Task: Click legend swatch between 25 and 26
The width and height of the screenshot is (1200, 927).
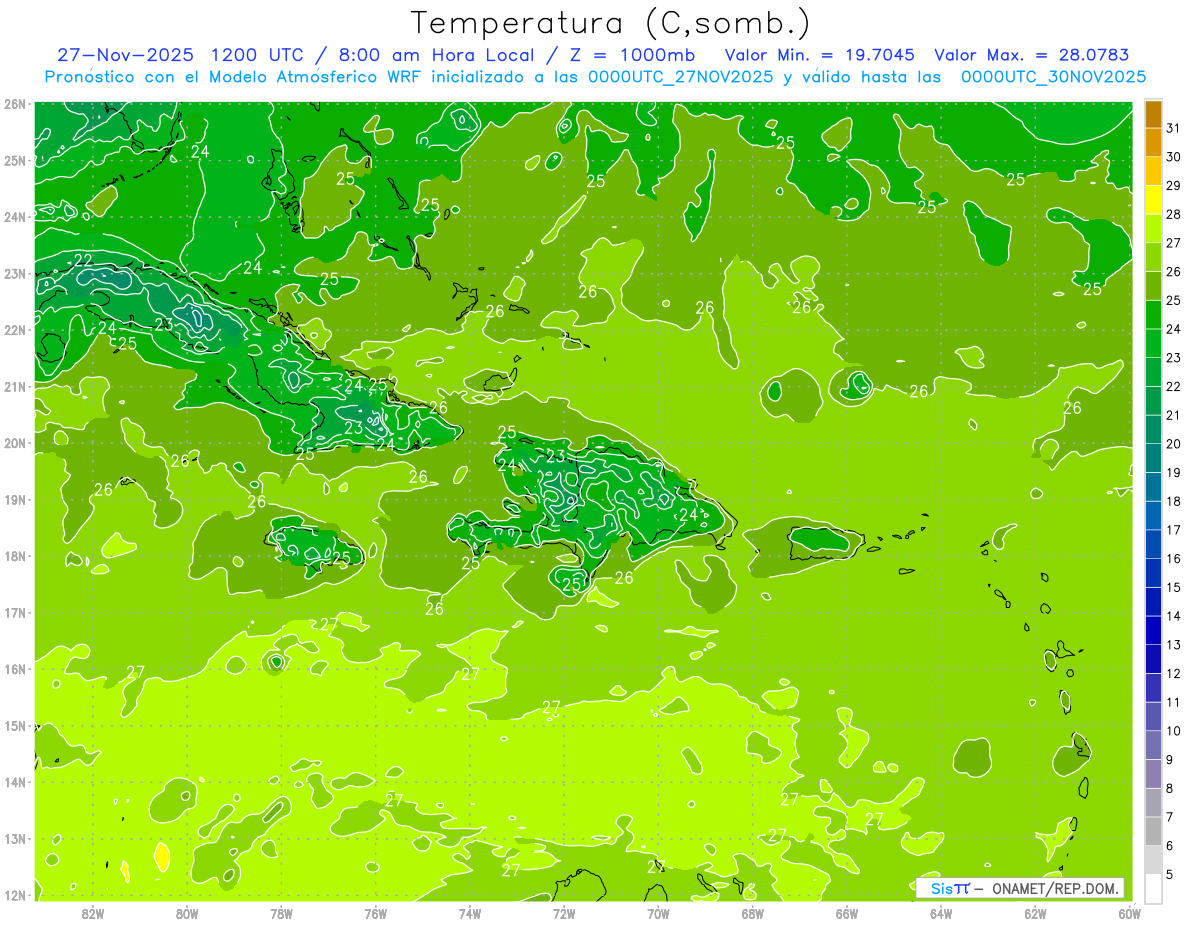Action: 1153,286
